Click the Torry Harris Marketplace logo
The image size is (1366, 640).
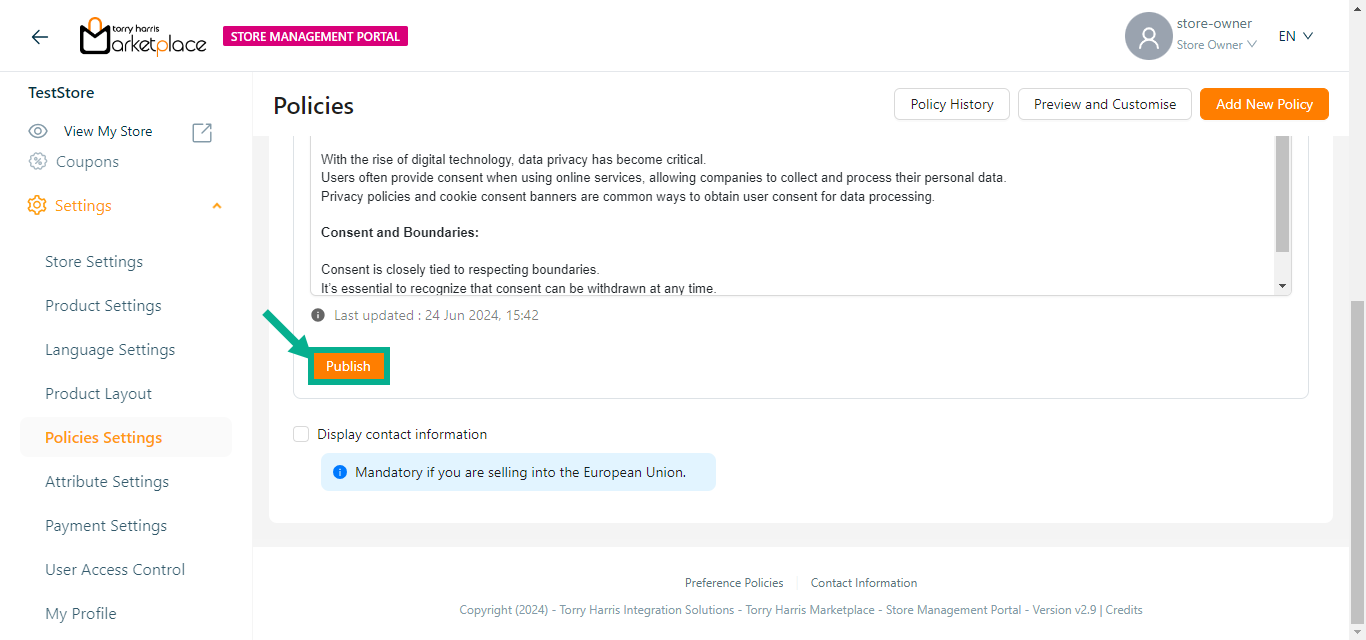(143, 37)
